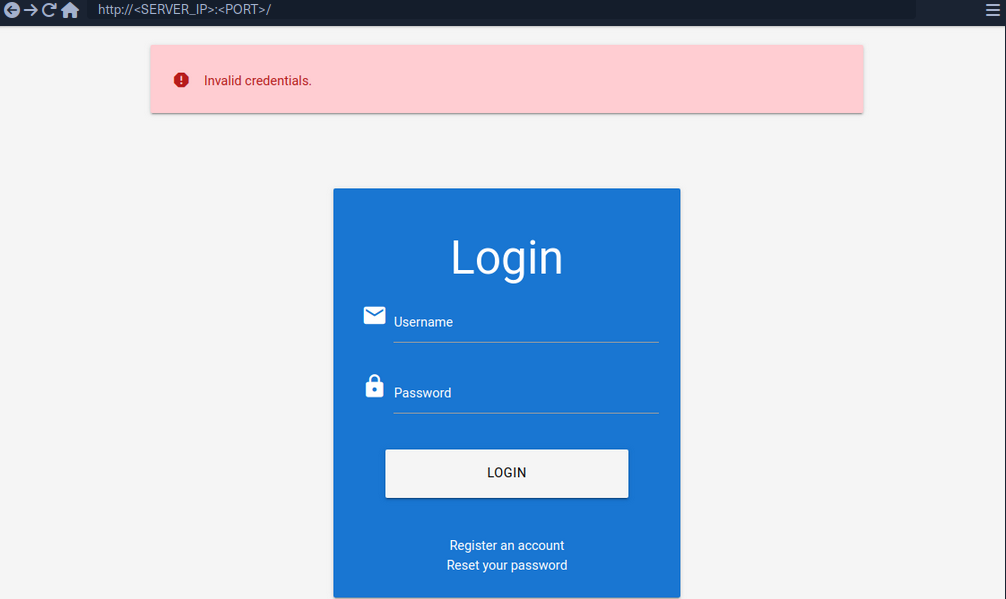This screenshot has height=599, width=1006.
Task: Click the "Login" heading on the blue card
Action: pyautogui.click(x=506, y=257)
